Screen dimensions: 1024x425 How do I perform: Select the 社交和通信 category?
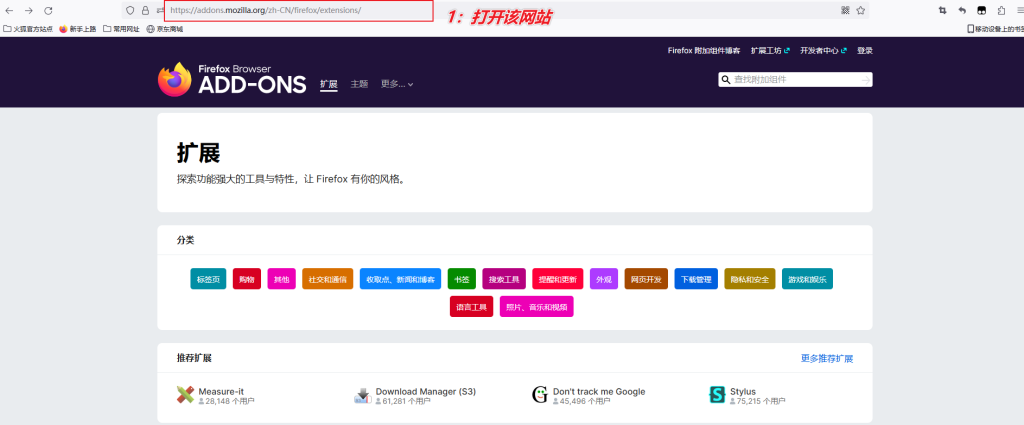tap(327, 279)
